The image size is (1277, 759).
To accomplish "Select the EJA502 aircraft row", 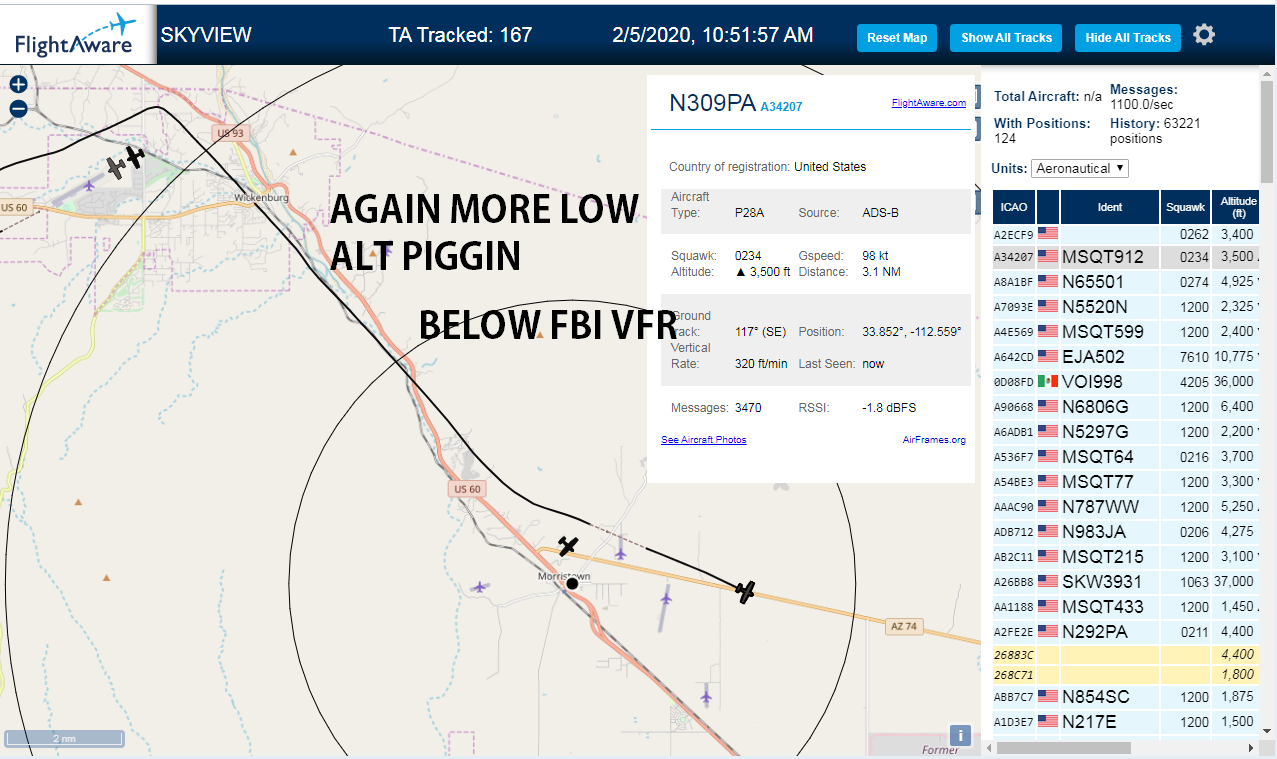I will coord(1126,357).
